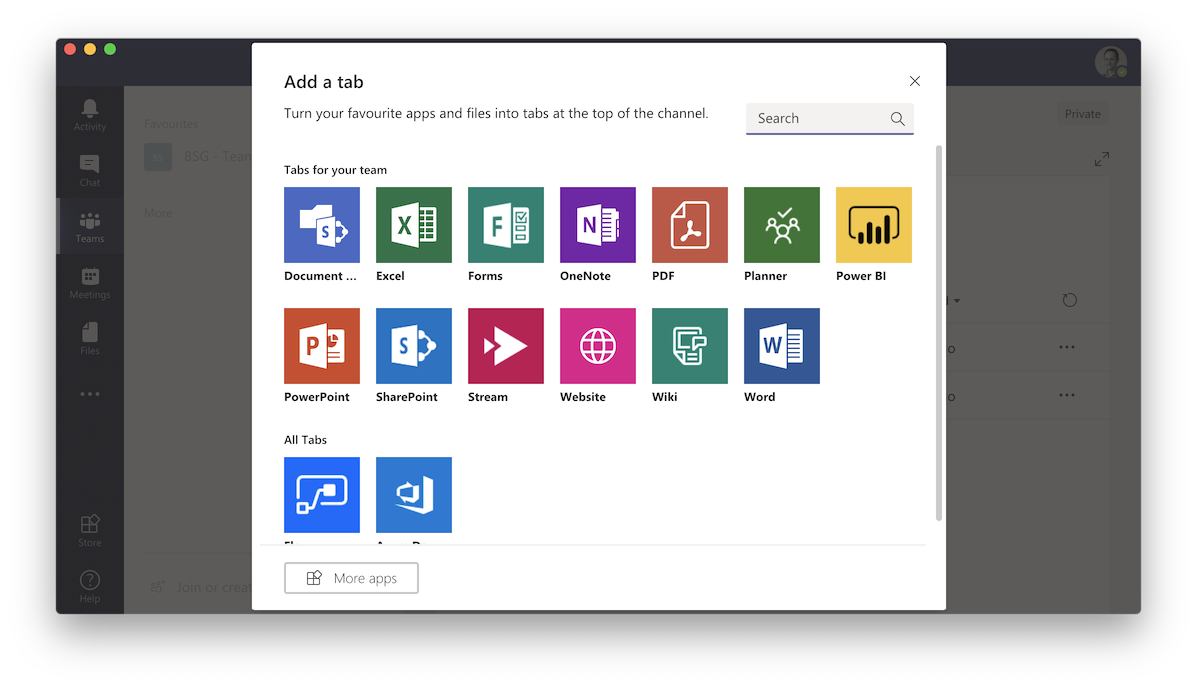The height and width of the screenshot is (688, 1197).
Task: Click the Favourites heading in the teams list
Action: tap(171, 124)
